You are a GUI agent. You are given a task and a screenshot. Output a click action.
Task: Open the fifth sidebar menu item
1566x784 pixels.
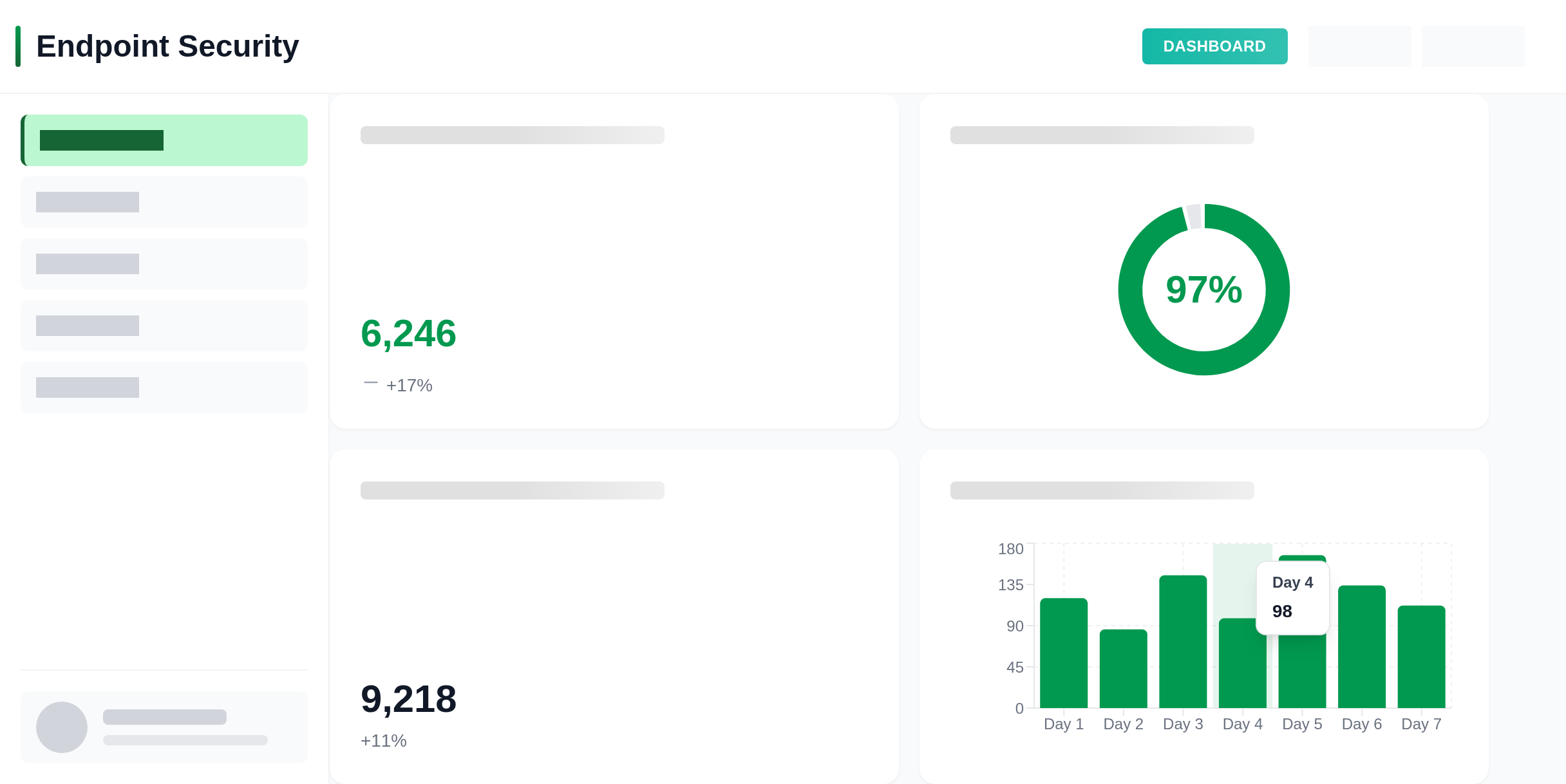164,387
